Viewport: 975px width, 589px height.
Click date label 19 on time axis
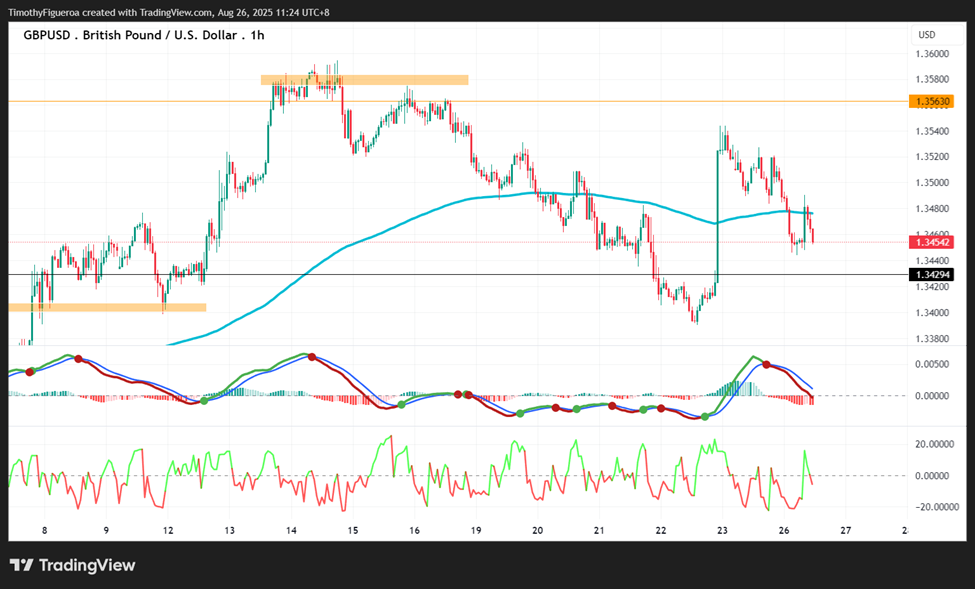pyautogui.click(x=476, y=531)
